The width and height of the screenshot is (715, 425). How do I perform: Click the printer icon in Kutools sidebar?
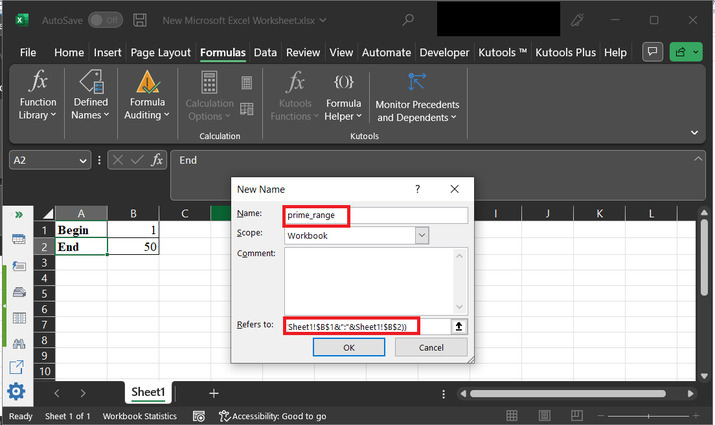[19, 292]
